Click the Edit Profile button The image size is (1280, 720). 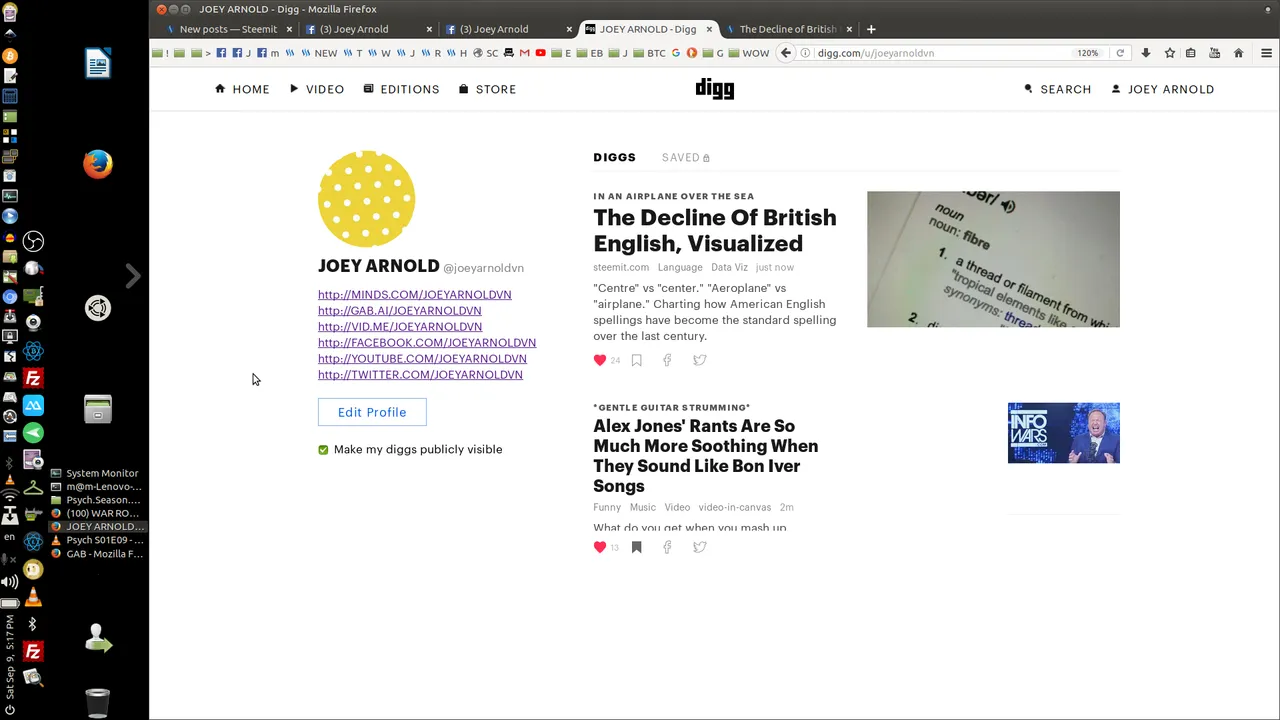coord(372,412)
